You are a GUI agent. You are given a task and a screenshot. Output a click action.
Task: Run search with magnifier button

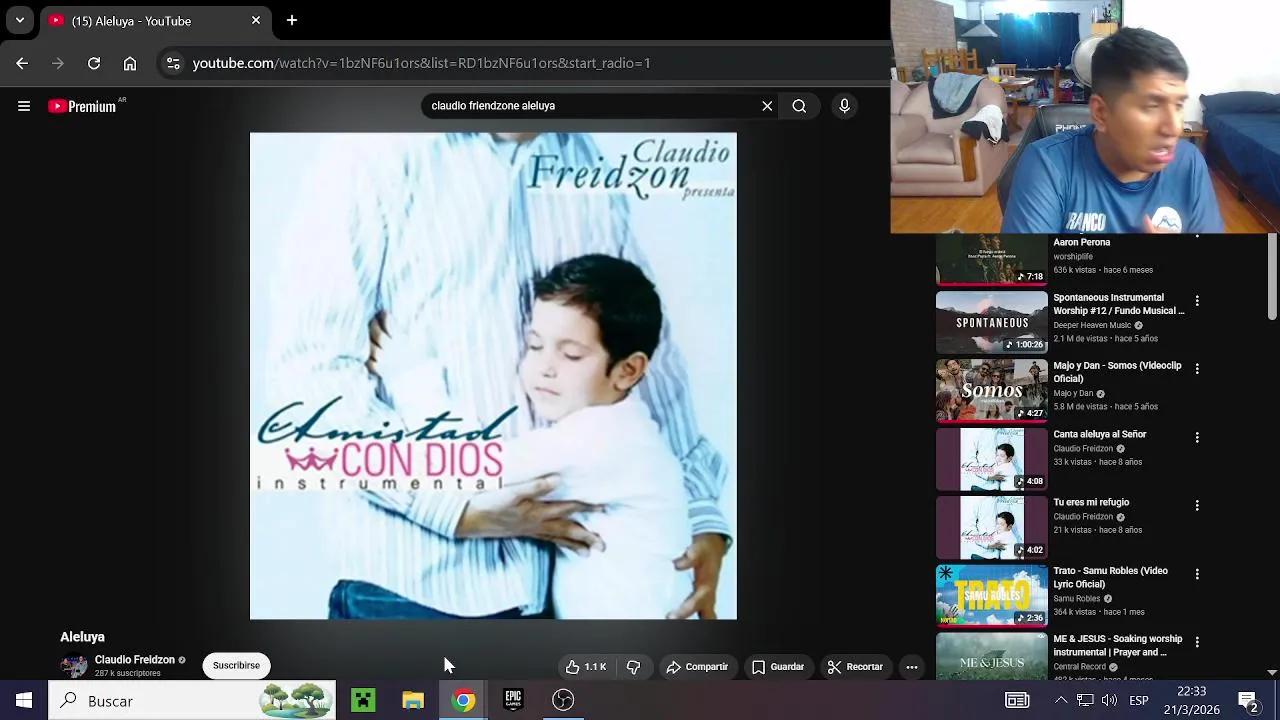pos(799,106)
